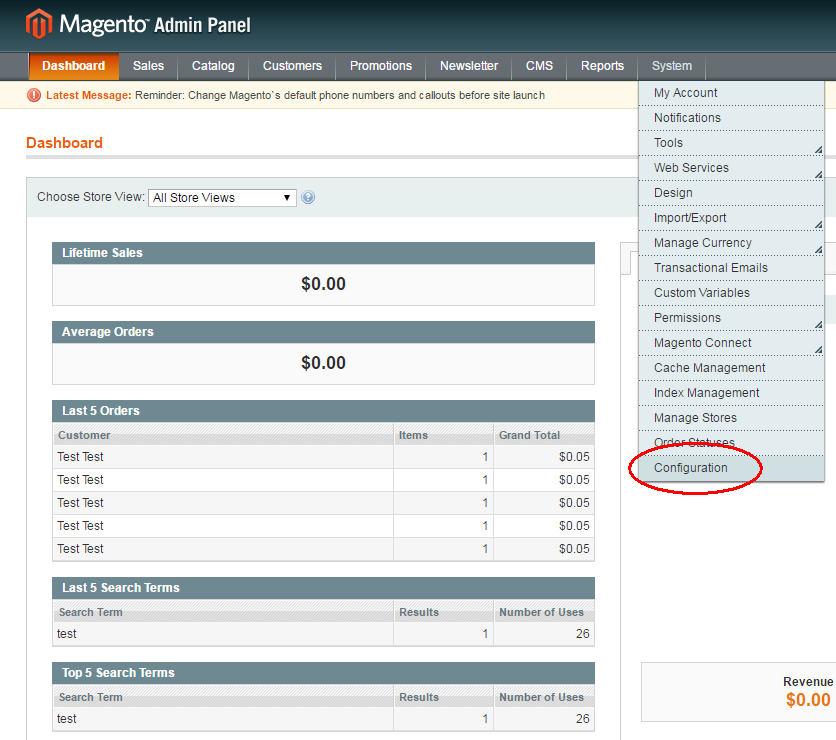
Task: Expand the Import/Export submenu arrow
Action: coord(818,225)
